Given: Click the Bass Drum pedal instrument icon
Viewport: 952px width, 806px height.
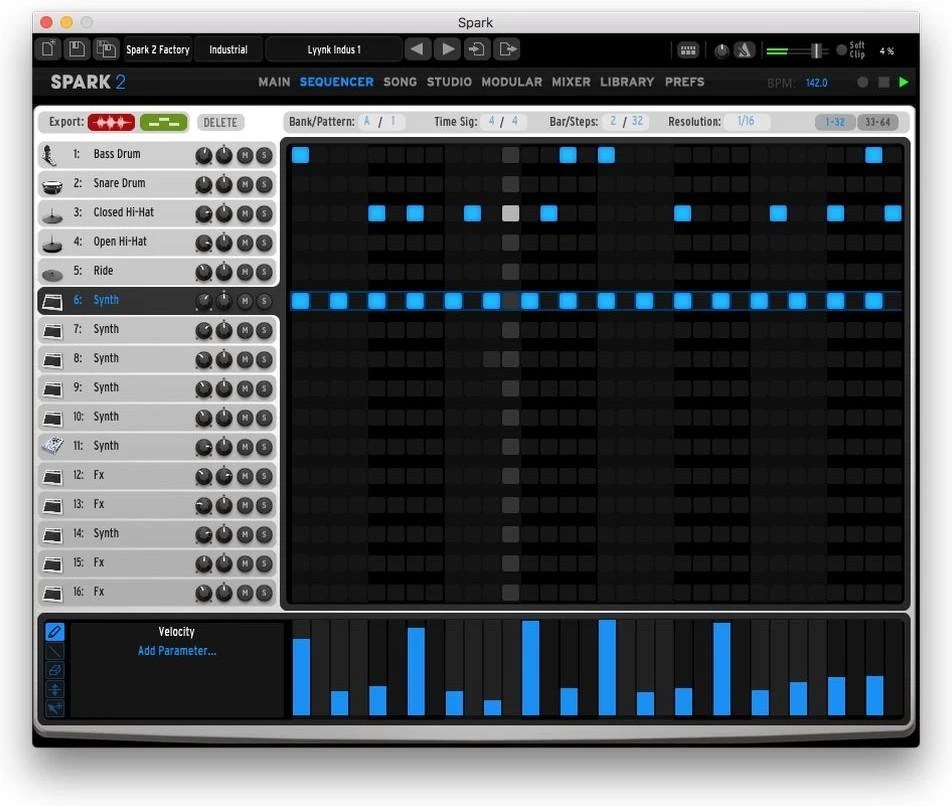Looking at the screenshot, I should click(50, 155).
